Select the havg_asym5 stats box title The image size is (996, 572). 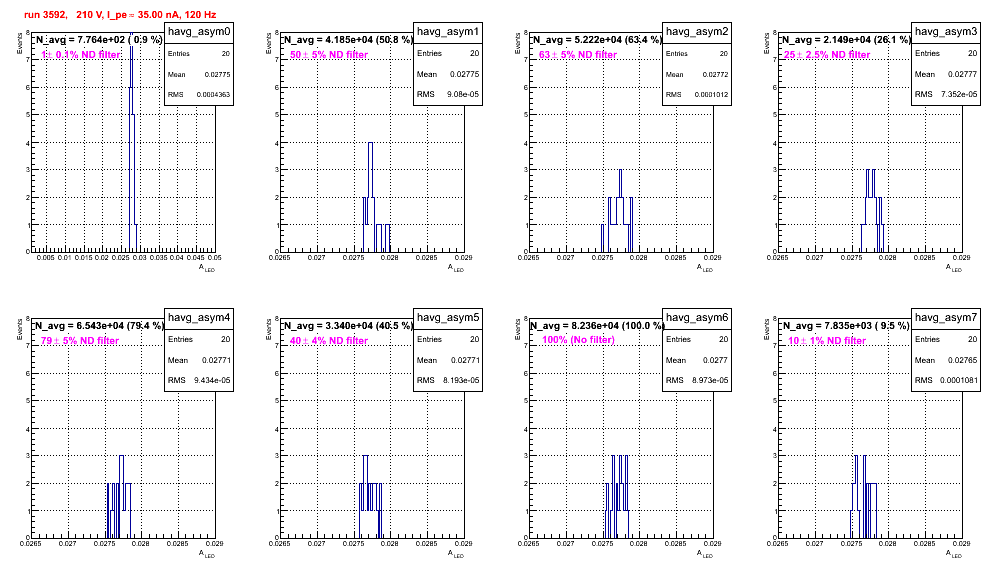448,318
